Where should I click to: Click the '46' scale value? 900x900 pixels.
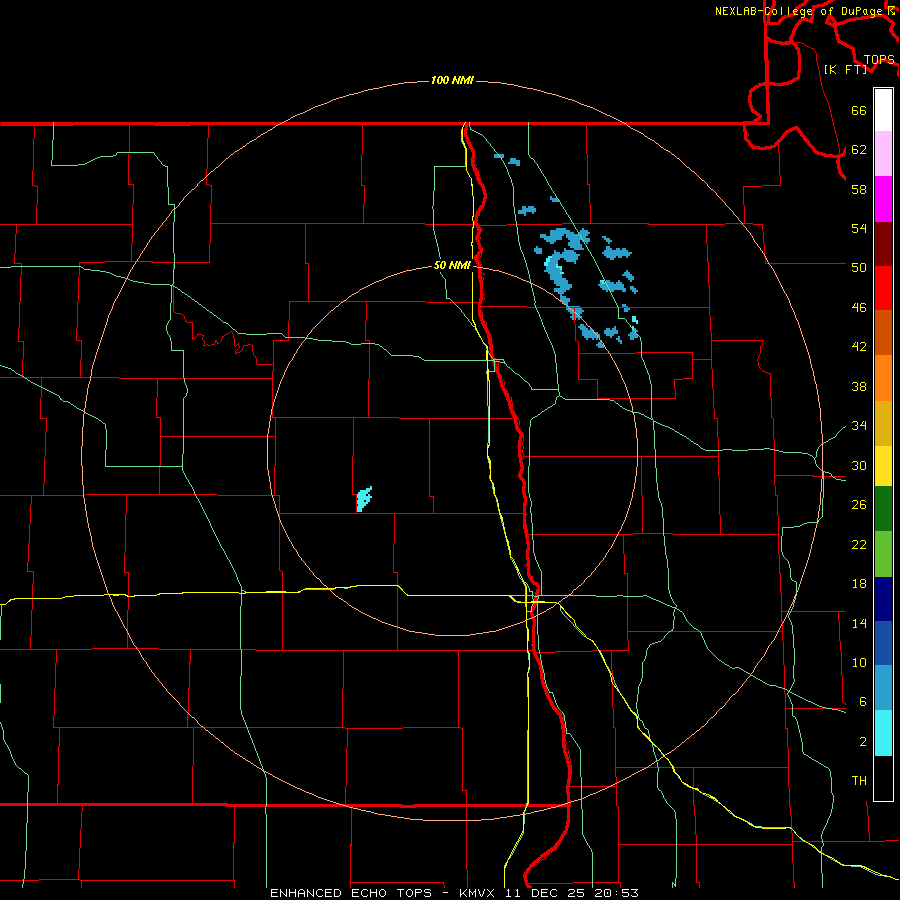tap(859, 308)
